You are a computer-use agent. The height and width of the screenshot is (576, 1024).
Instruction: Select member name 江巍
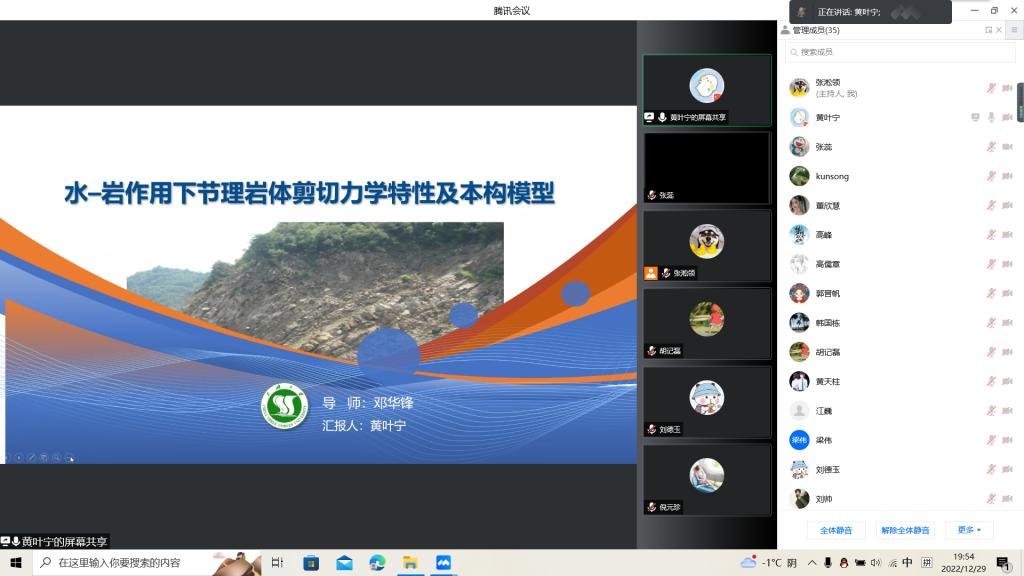pos(824,411)
